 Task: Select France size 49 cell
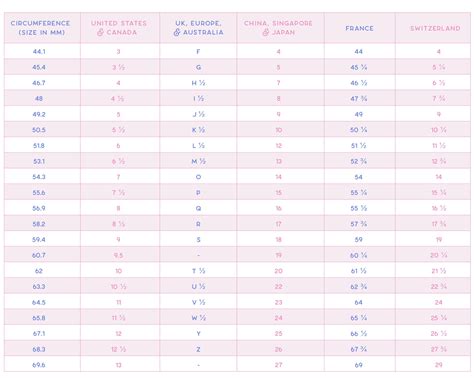(359, 114)
